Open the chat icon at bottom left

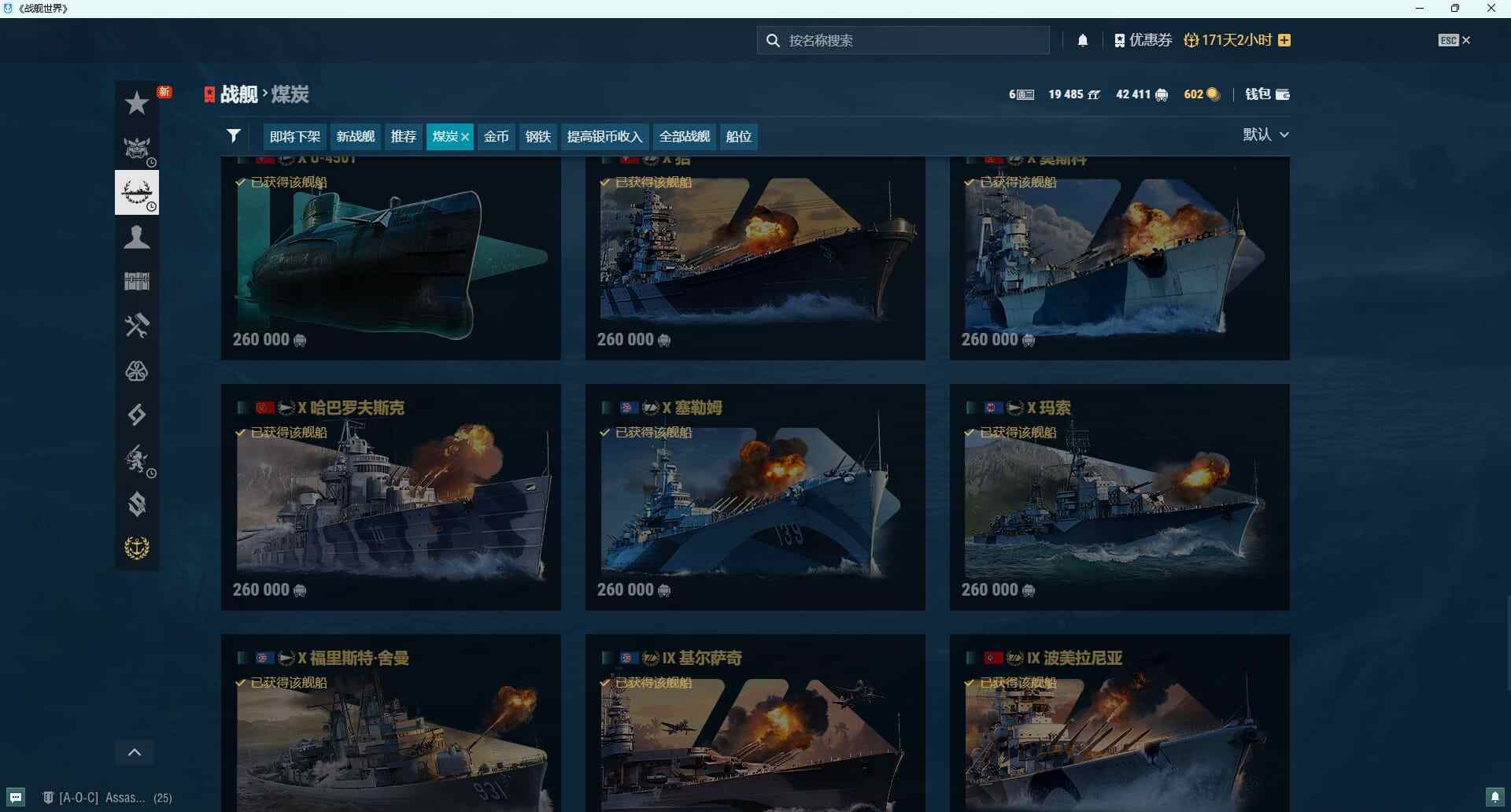click(16, 797)
